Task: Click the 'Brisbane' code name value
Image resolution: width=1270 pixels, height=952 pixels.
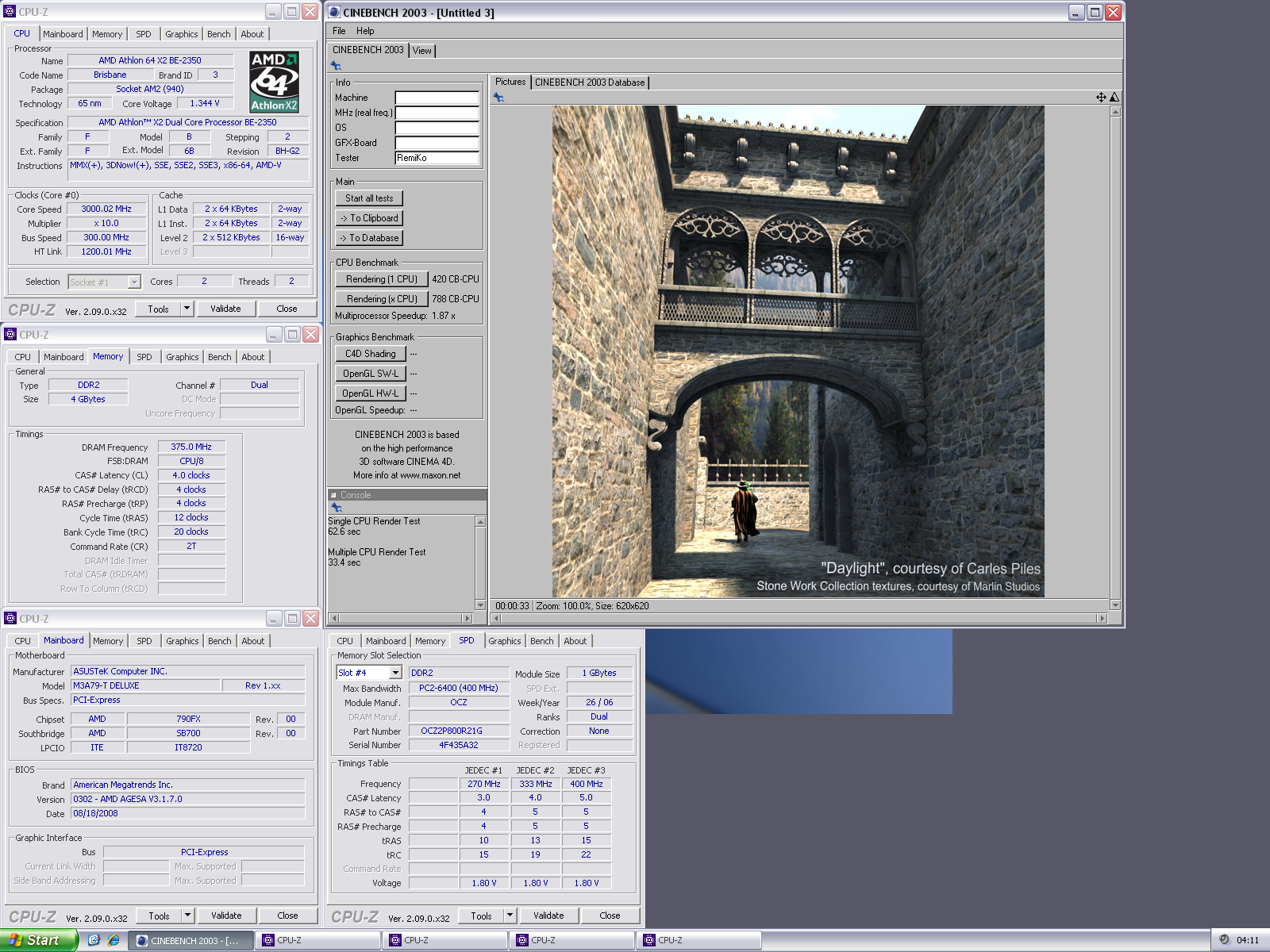Action: [110, 75]
